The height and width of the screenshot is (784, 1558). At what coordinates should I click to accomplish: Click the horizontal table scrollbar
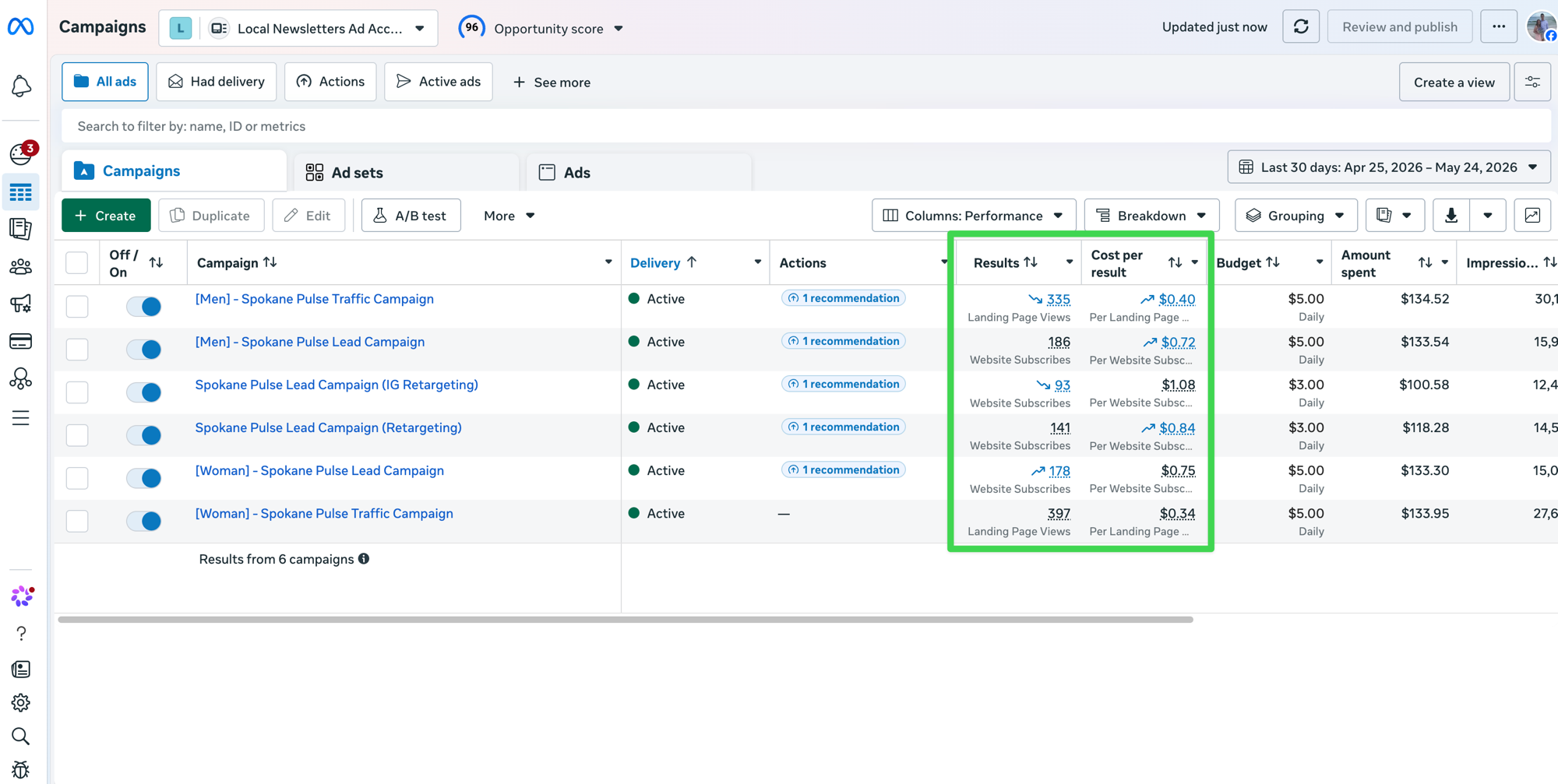626,620
